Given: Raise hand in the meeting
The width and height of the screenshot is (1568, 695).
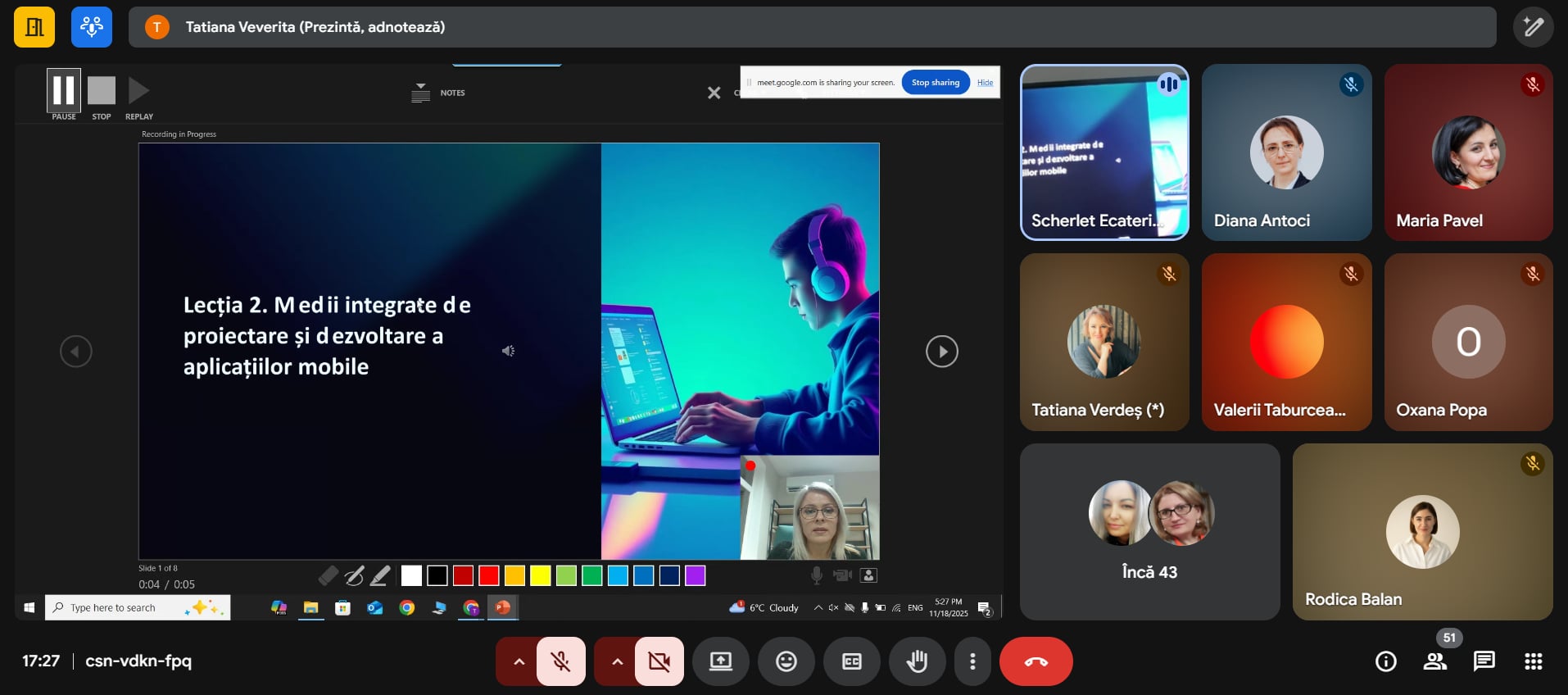Looking at the screenshot, I should (x=917, y=661).
